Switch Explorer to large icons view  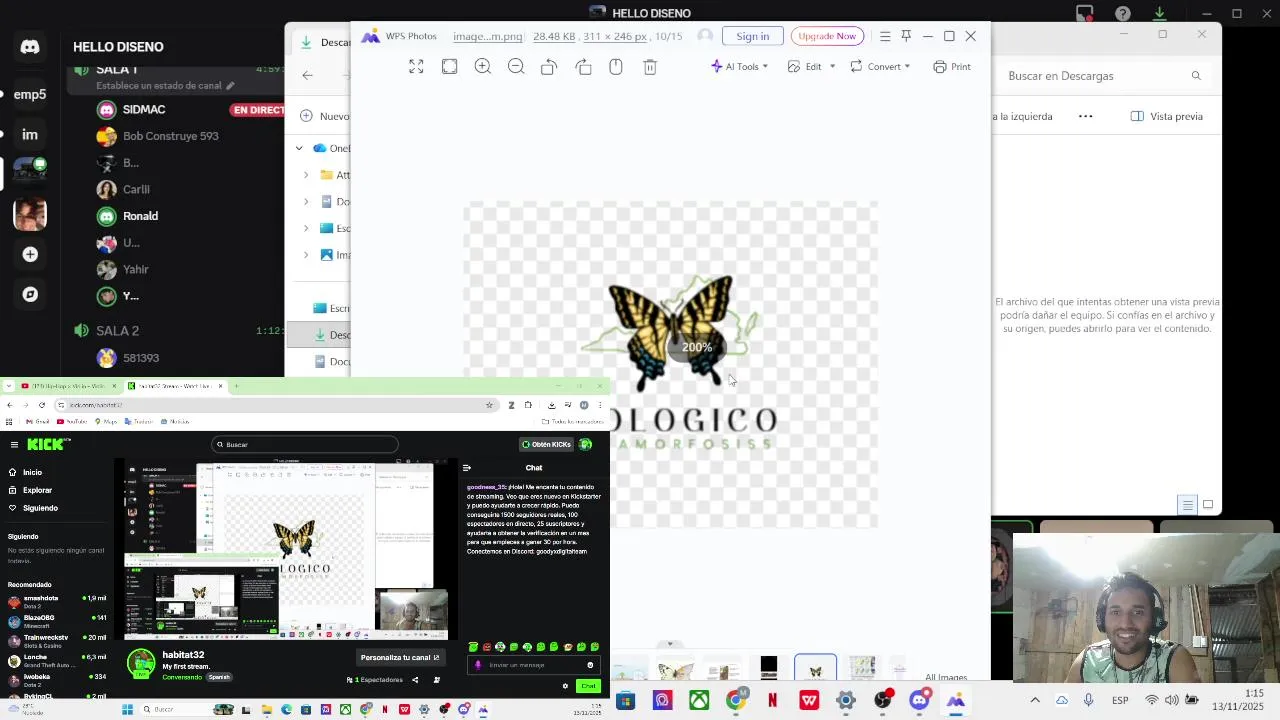click(x=1208, y=505)
